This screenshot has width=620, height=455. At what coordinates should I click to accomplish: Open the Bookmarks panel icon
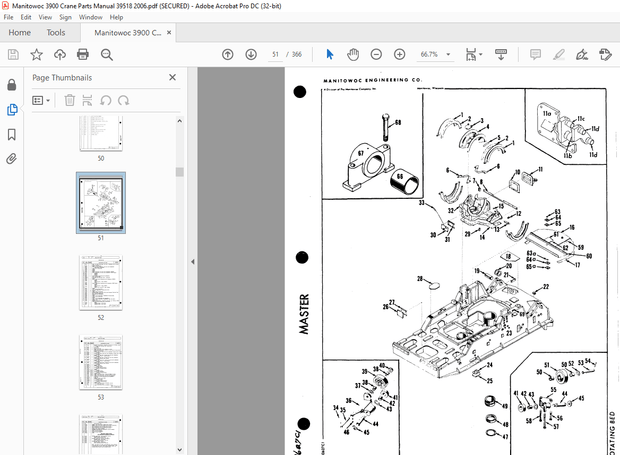12,134
